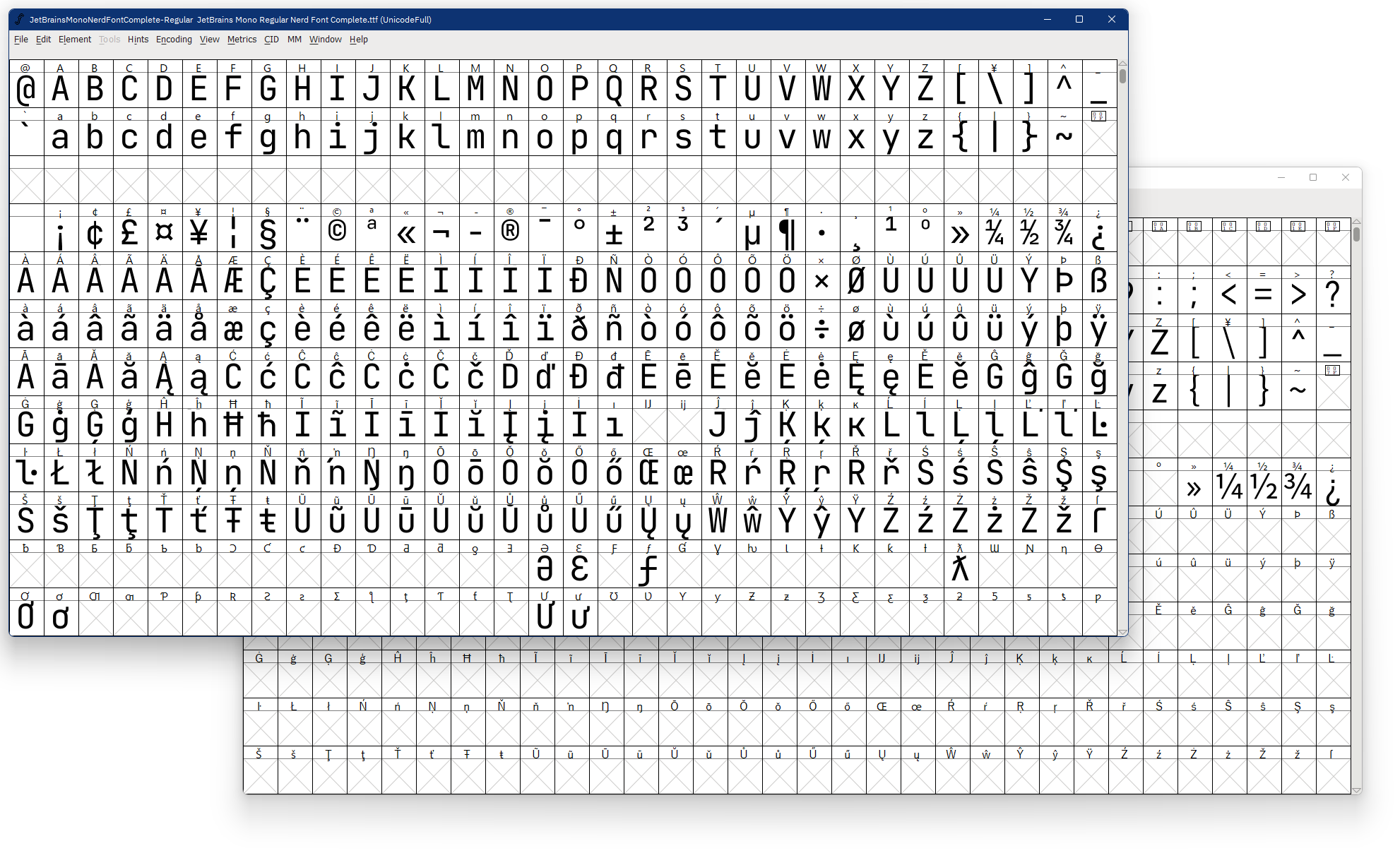Select the Æ ligature glyph

point(234,276)
